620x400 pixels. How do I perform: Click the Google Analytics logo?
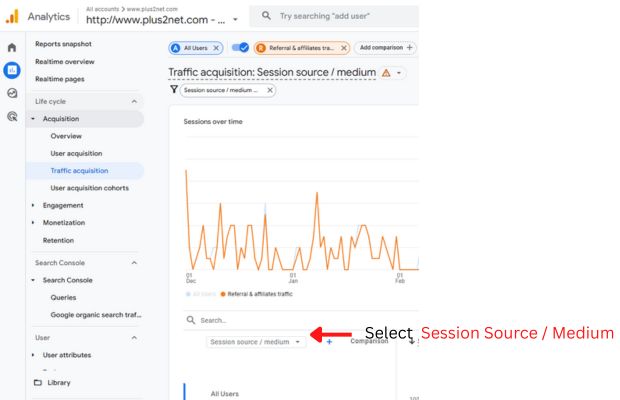pyautogui.click(x=12, y=16)
